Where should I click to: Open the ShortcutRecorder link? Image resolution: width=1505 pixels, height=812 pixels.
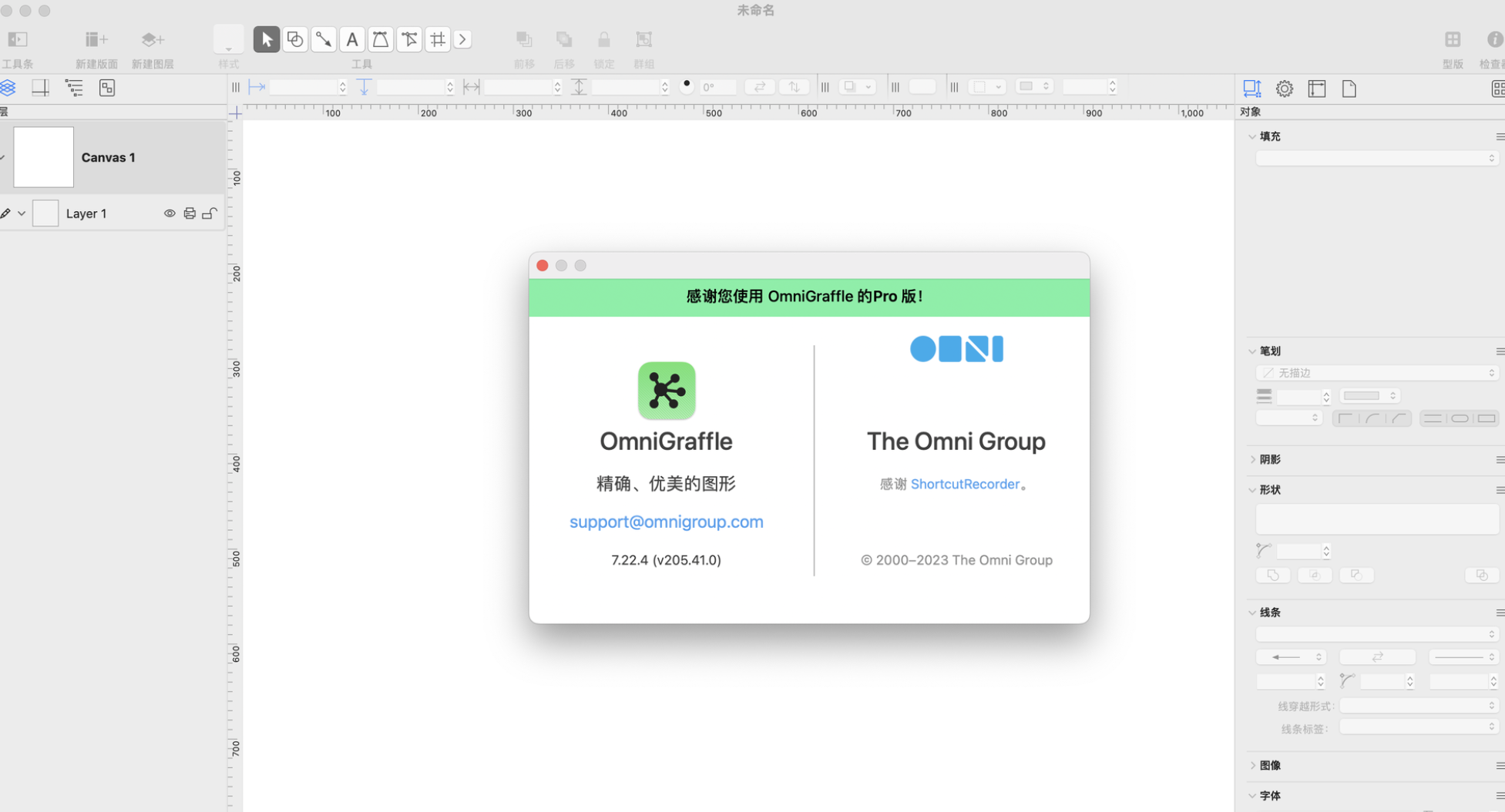(966, 484)
